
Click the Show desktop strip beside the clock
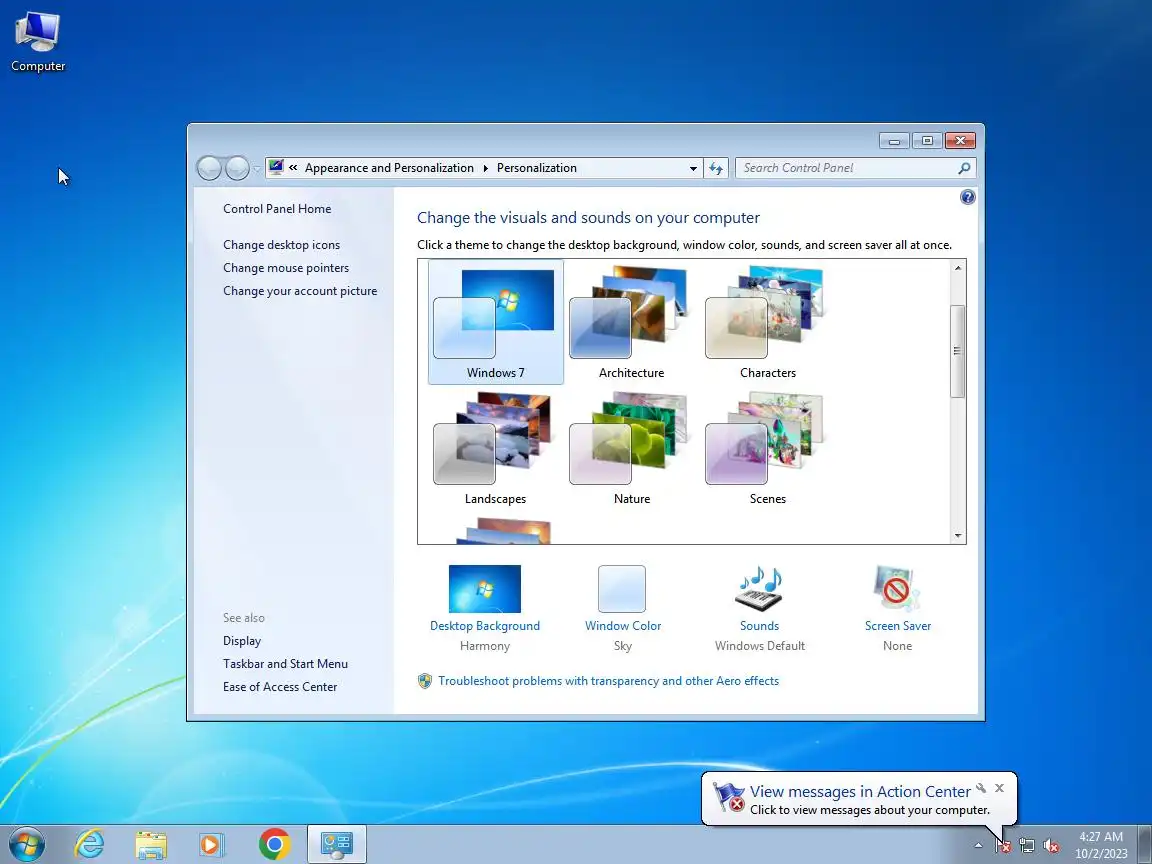pos(1145,845)
